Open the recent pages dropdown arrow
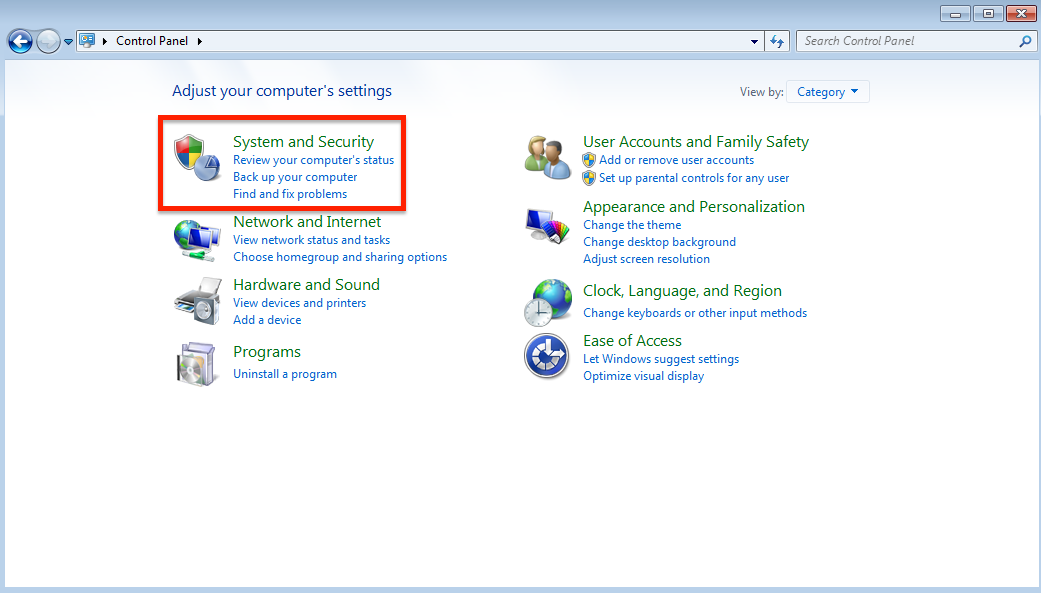Screen dimensions: 1041x593 [69, 41]
